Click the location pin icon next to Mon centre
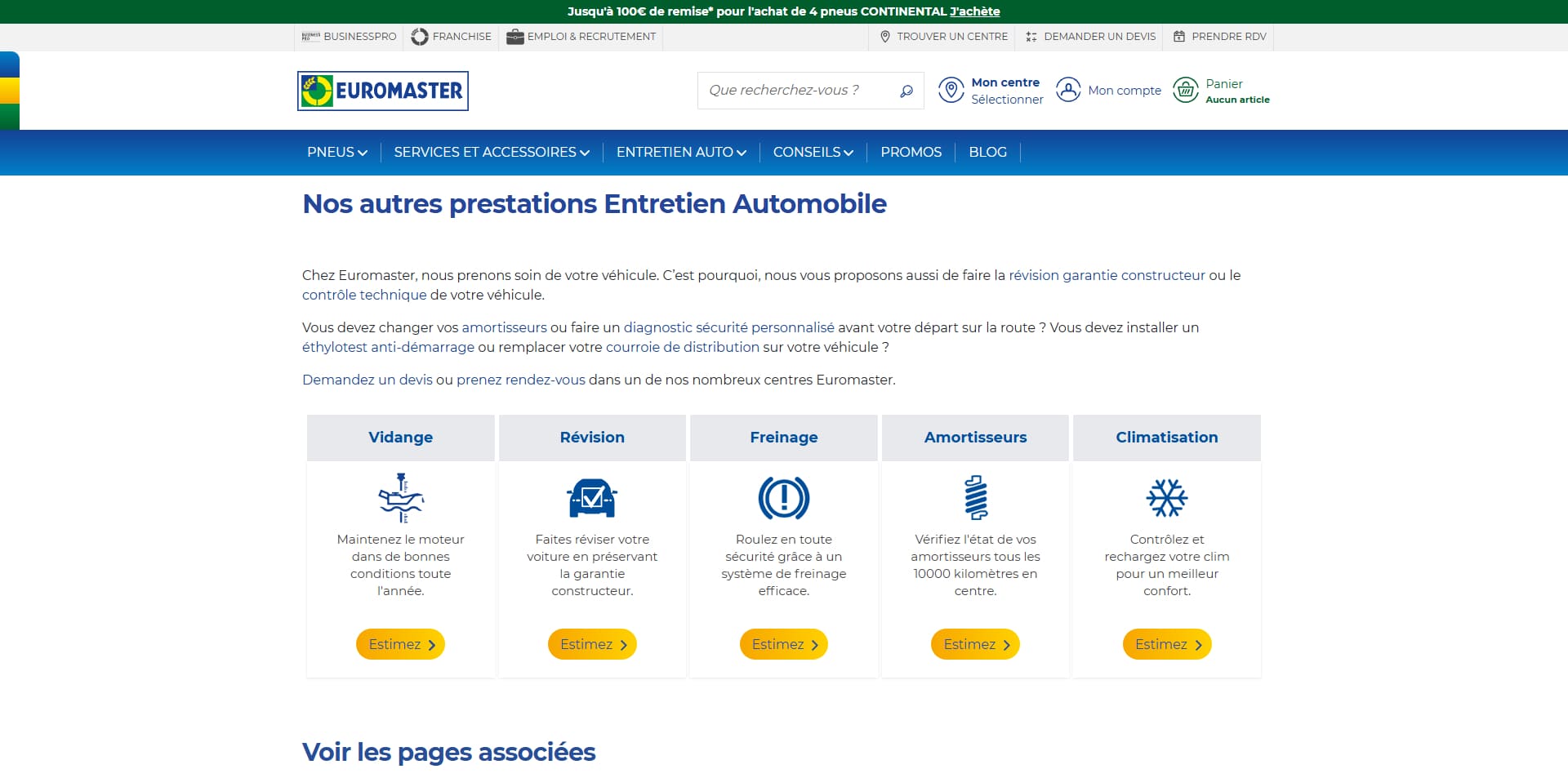 951,90
